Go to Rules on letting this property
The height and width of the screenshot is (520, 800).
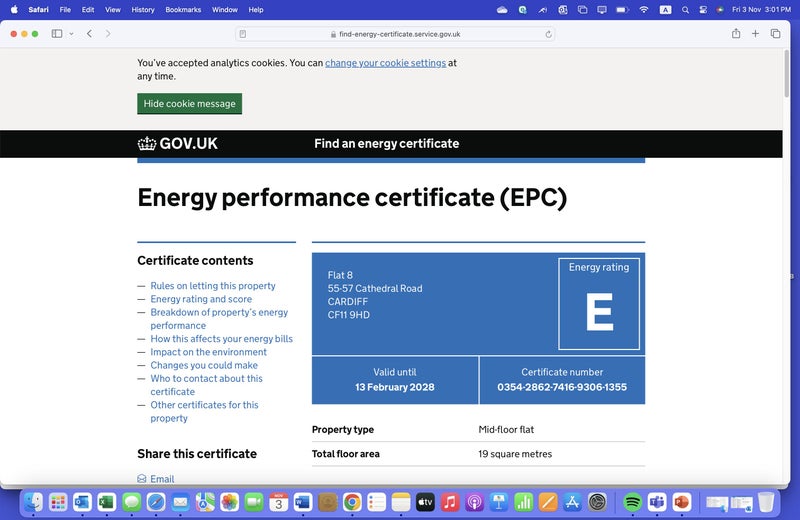click(213, 286)
